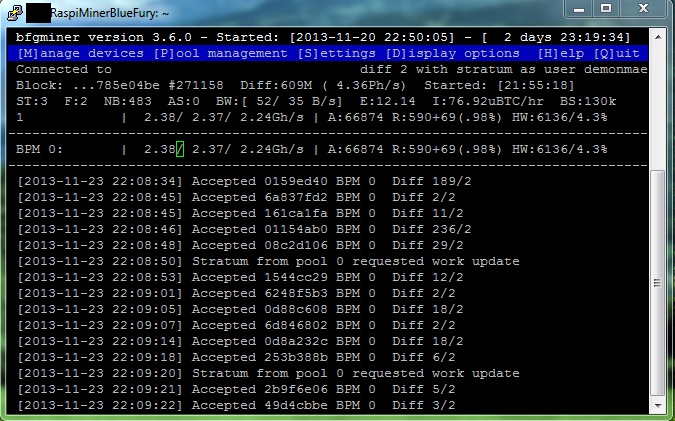
Task: Click 'BS:130k' best share value
Action: [x=588, y=101]
